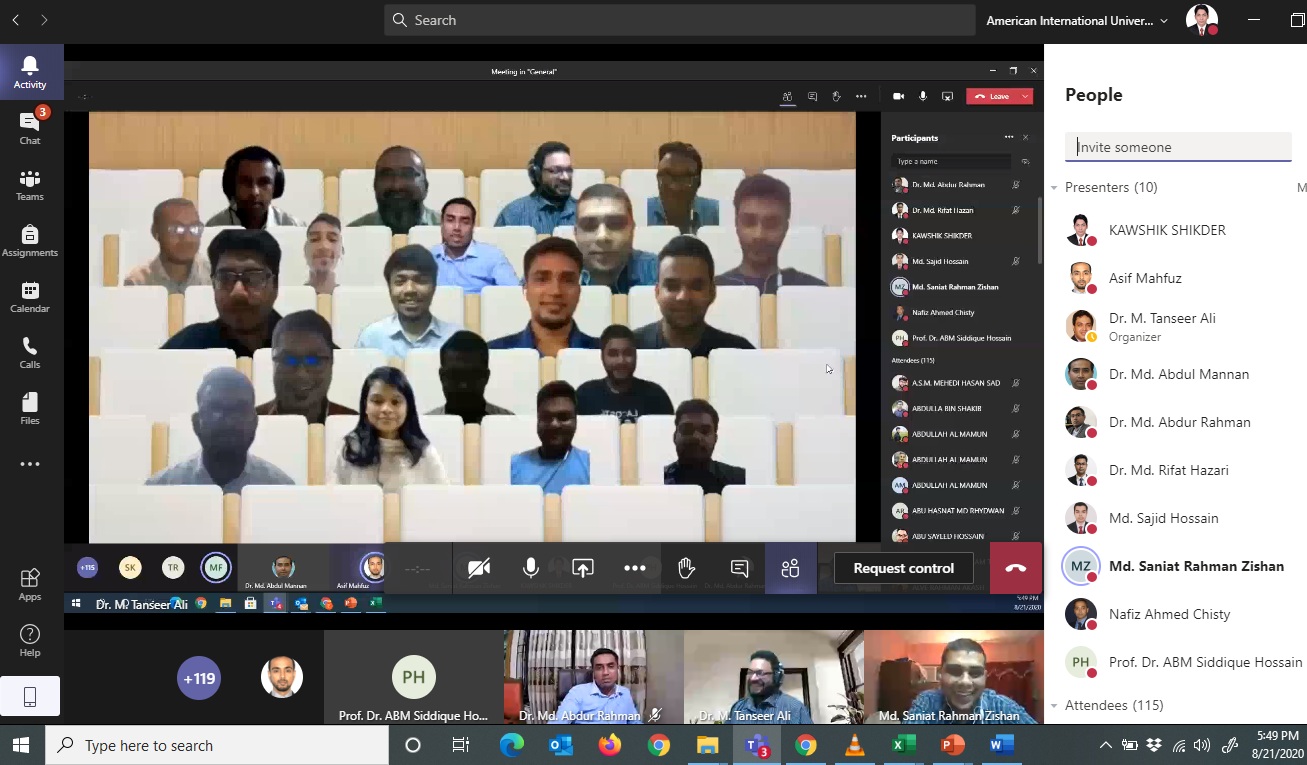
Task: Hang up the call with red button
Action: (1015, 568)
